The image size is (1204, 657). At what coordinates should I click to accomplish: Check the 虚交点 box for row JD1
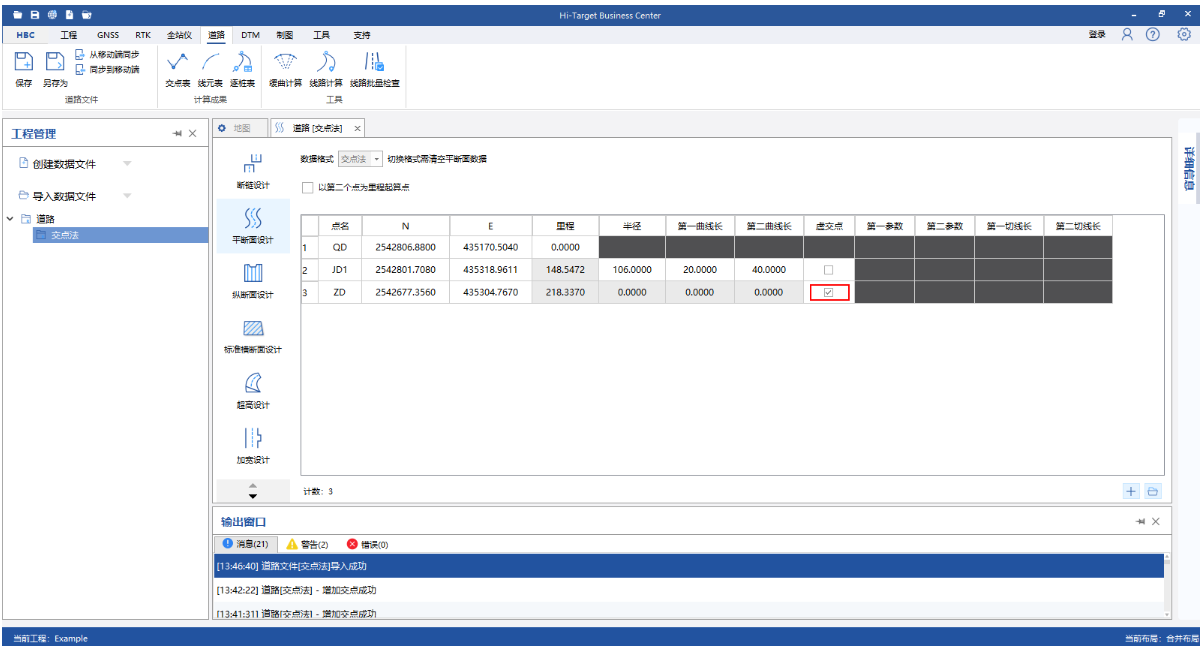[x=828, y=270]
